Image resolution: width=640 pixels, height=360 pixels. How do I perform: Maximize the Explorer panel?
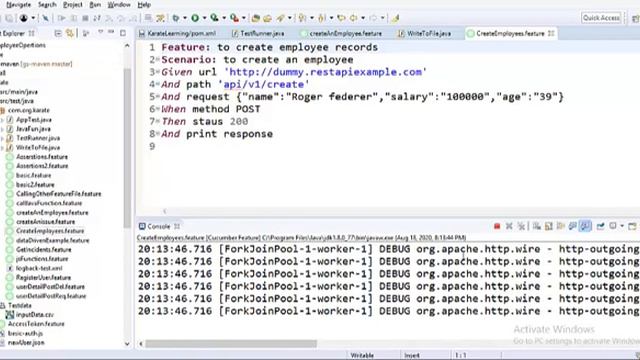pos(123,33)
